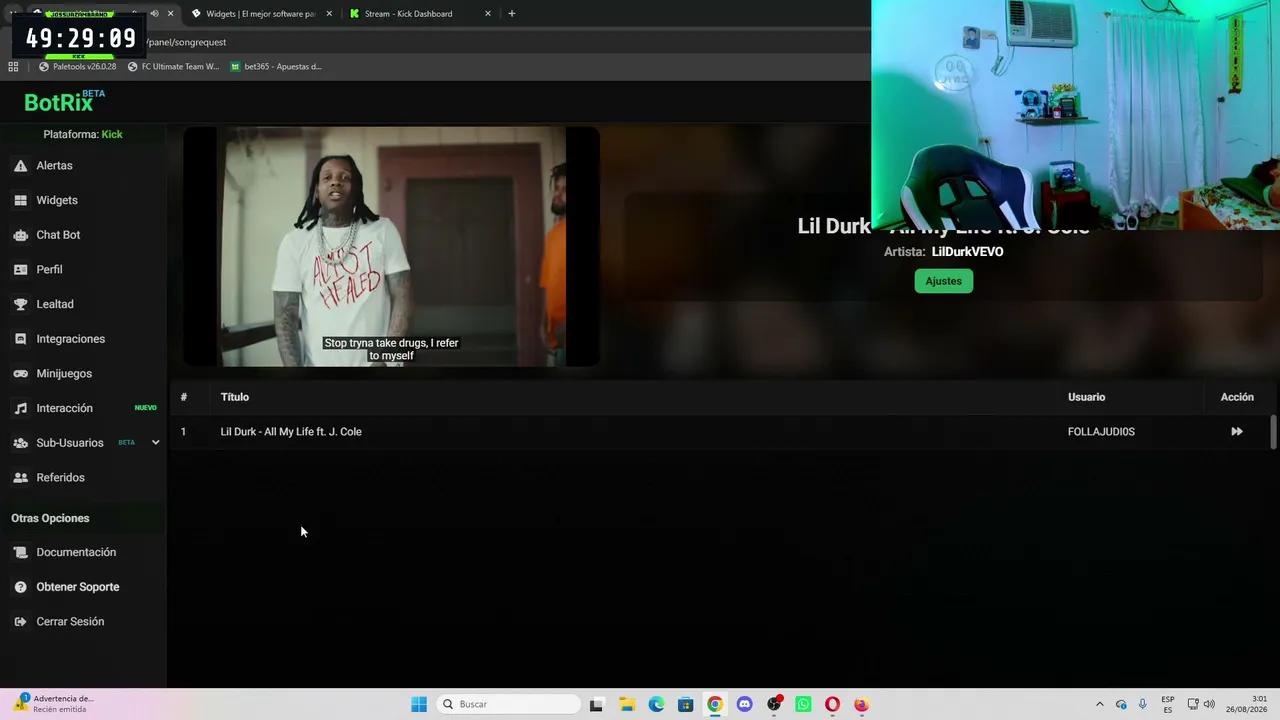This screenshot has width=1280, height=720.
Task: Click the Sub-Usuarios people icon
Action: (20, 443)
